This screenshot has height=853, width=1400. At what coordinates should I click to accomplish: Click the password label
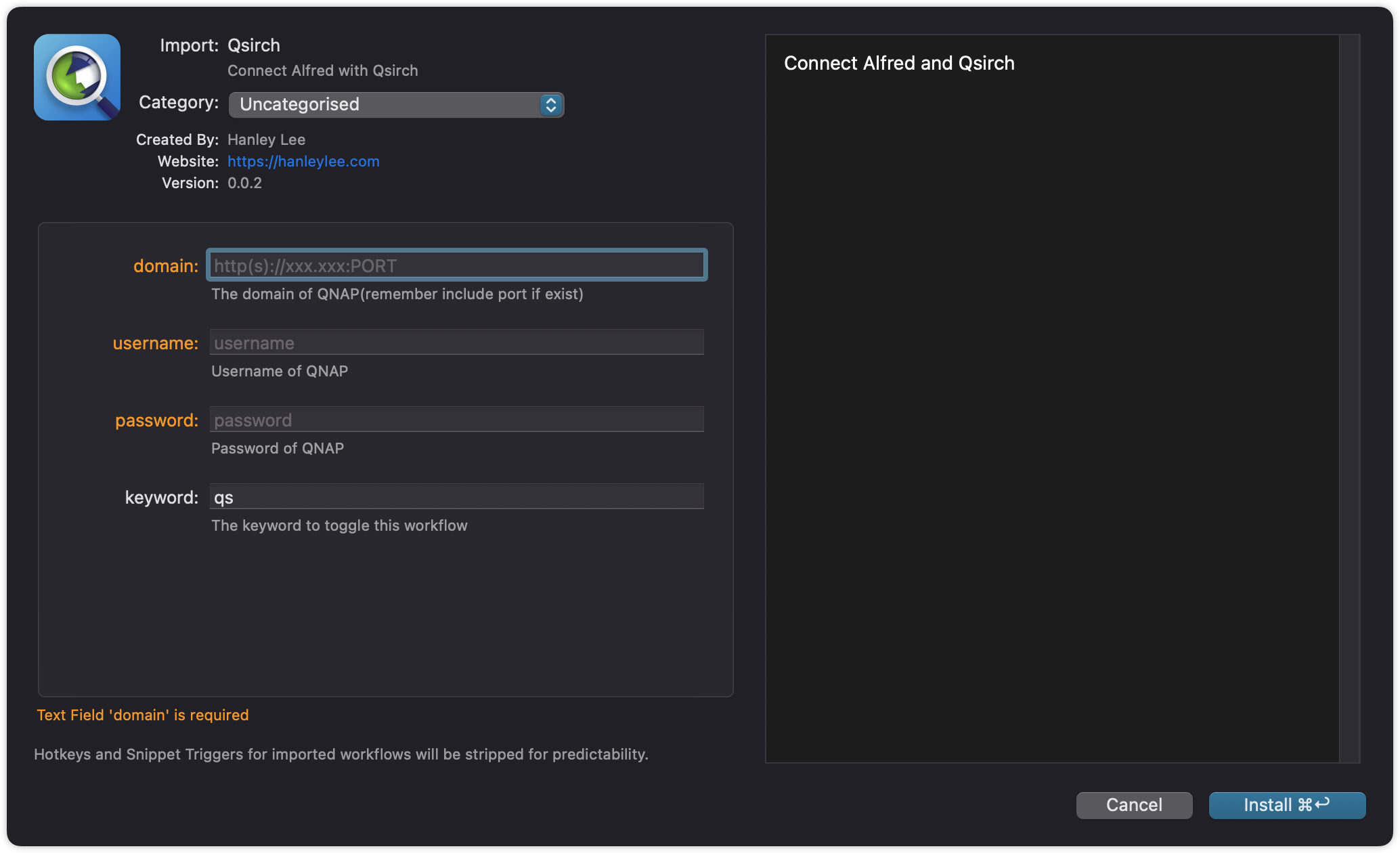[156, 420]
